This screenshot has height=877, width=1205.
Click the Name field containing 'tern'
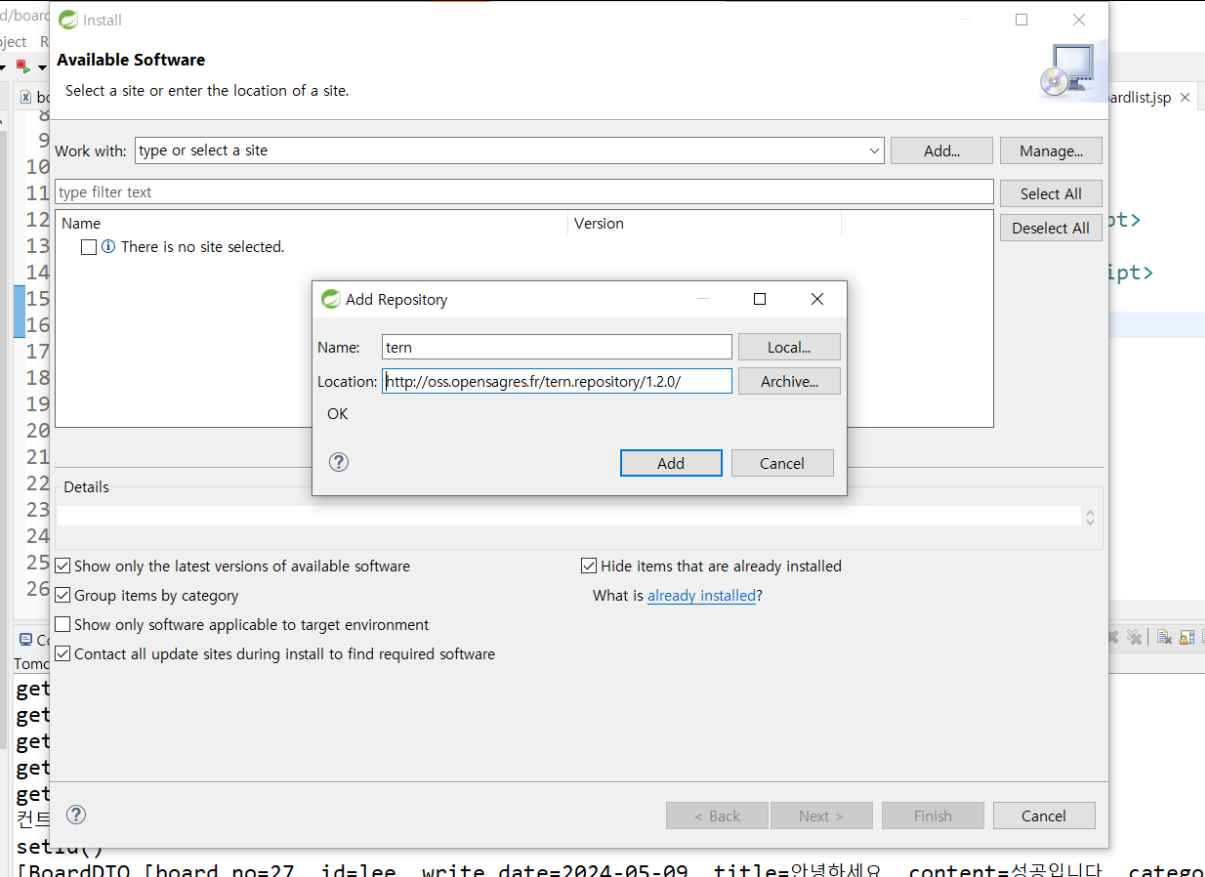point(557,347)
